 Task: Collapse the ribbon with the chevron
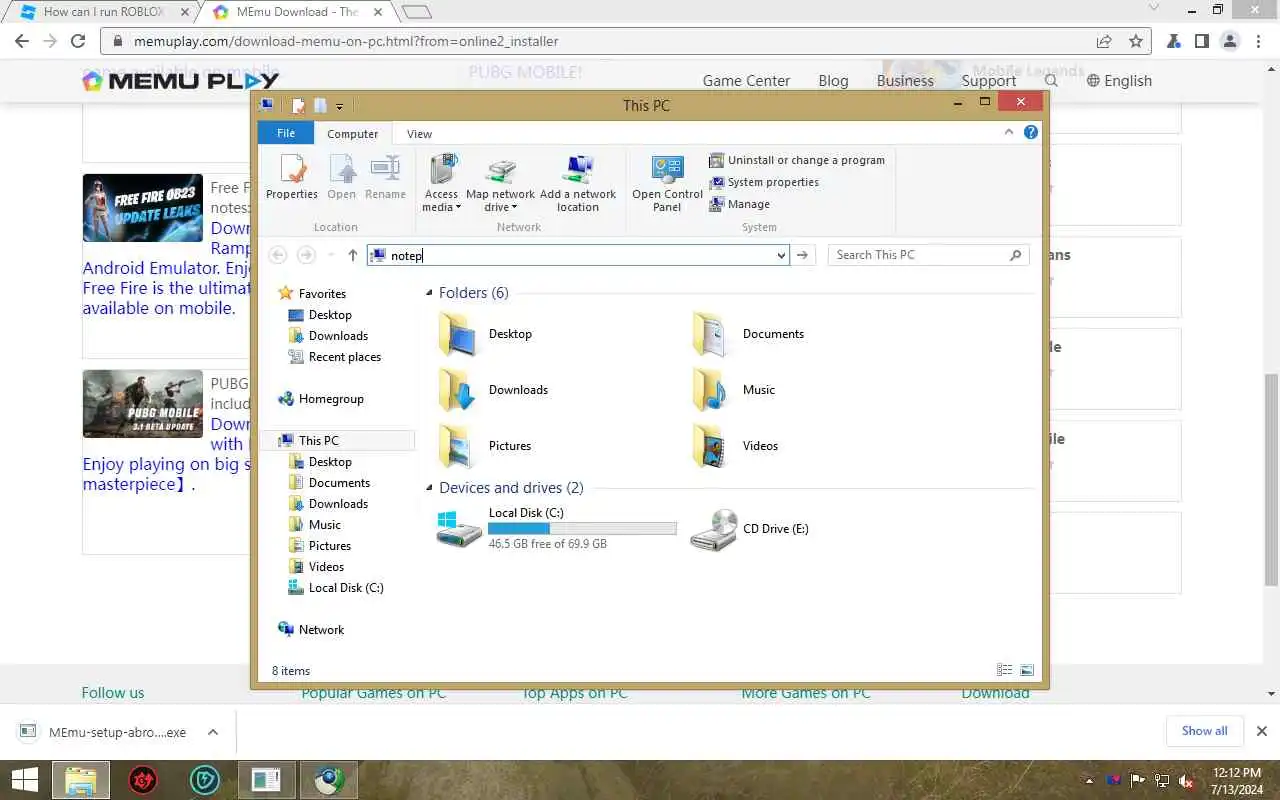[x=1009, y=132]
